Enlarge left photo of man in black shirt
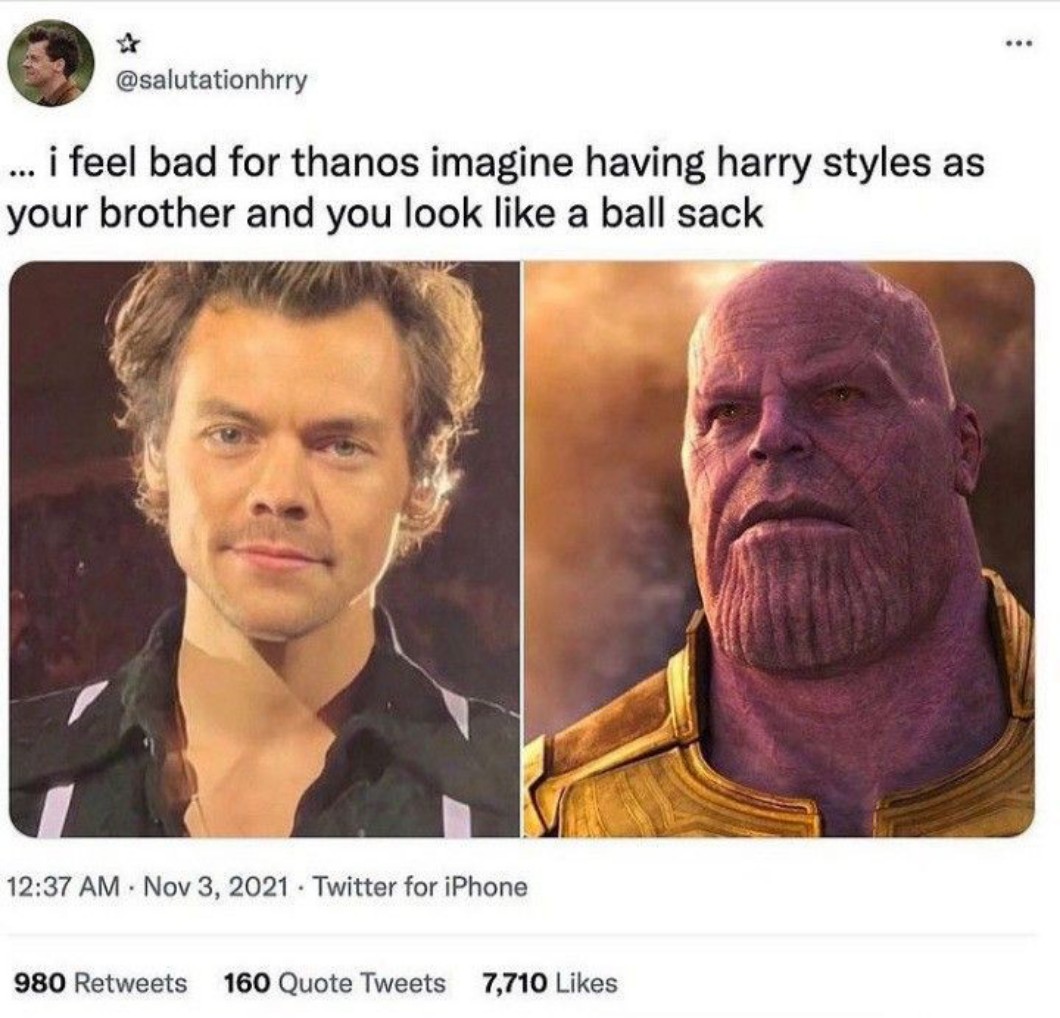The height and width of the screenshot is (1018, 1060). (x=265, y=549)
